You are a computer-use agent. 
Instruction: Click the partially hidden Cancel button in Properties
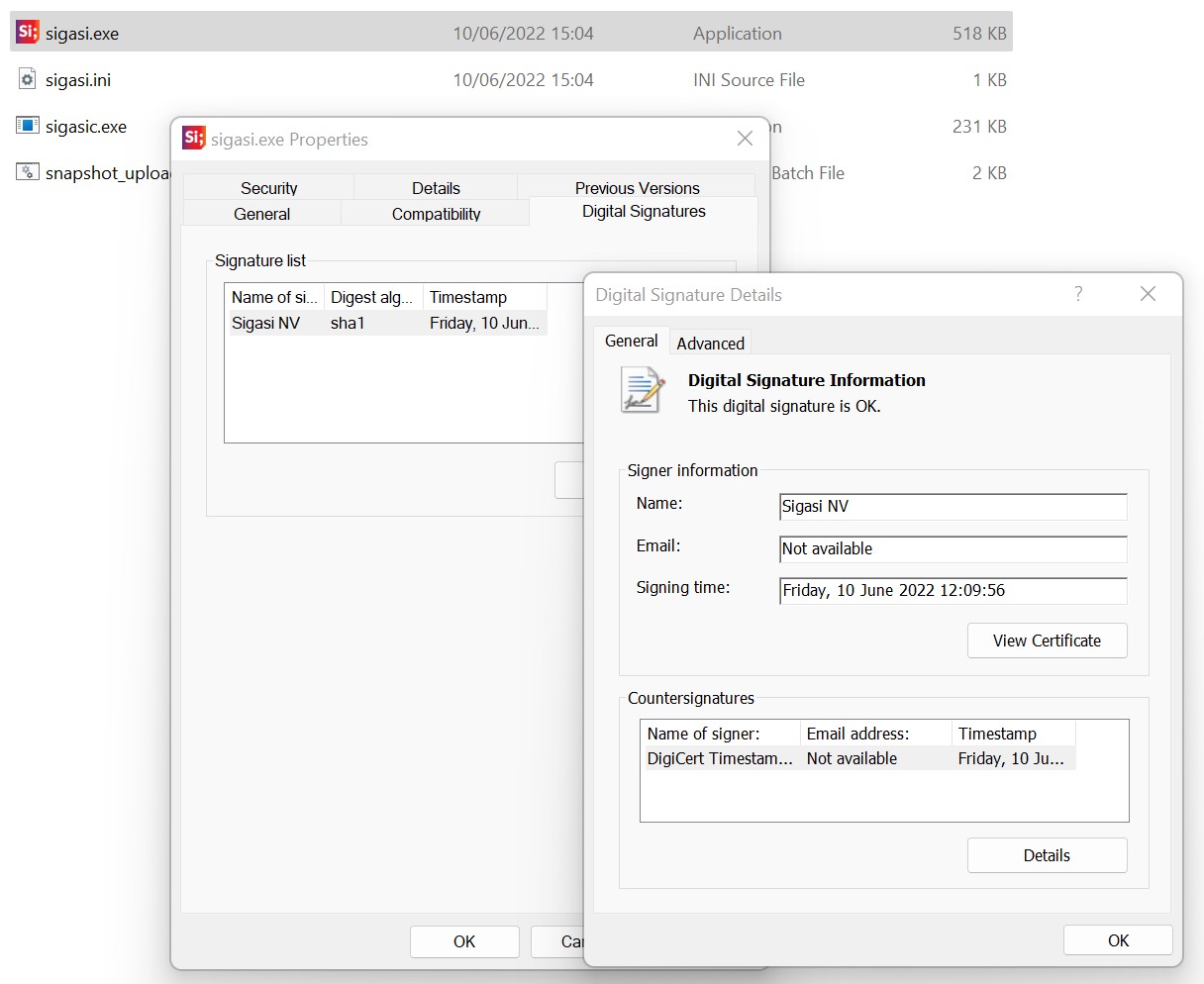pyautogui.click(x=557, y=941)
